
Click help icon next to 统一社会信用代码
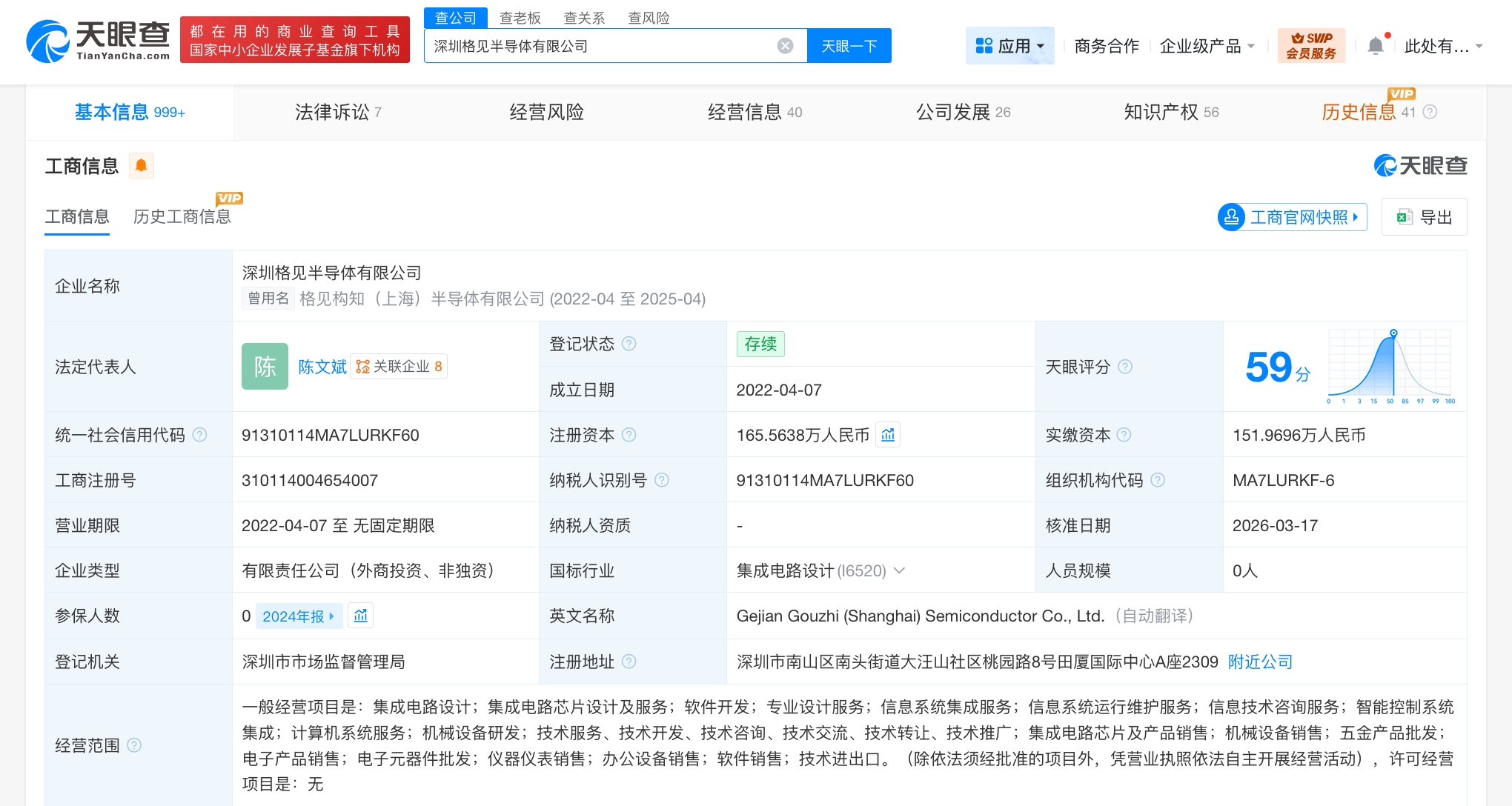click(199, 435)
